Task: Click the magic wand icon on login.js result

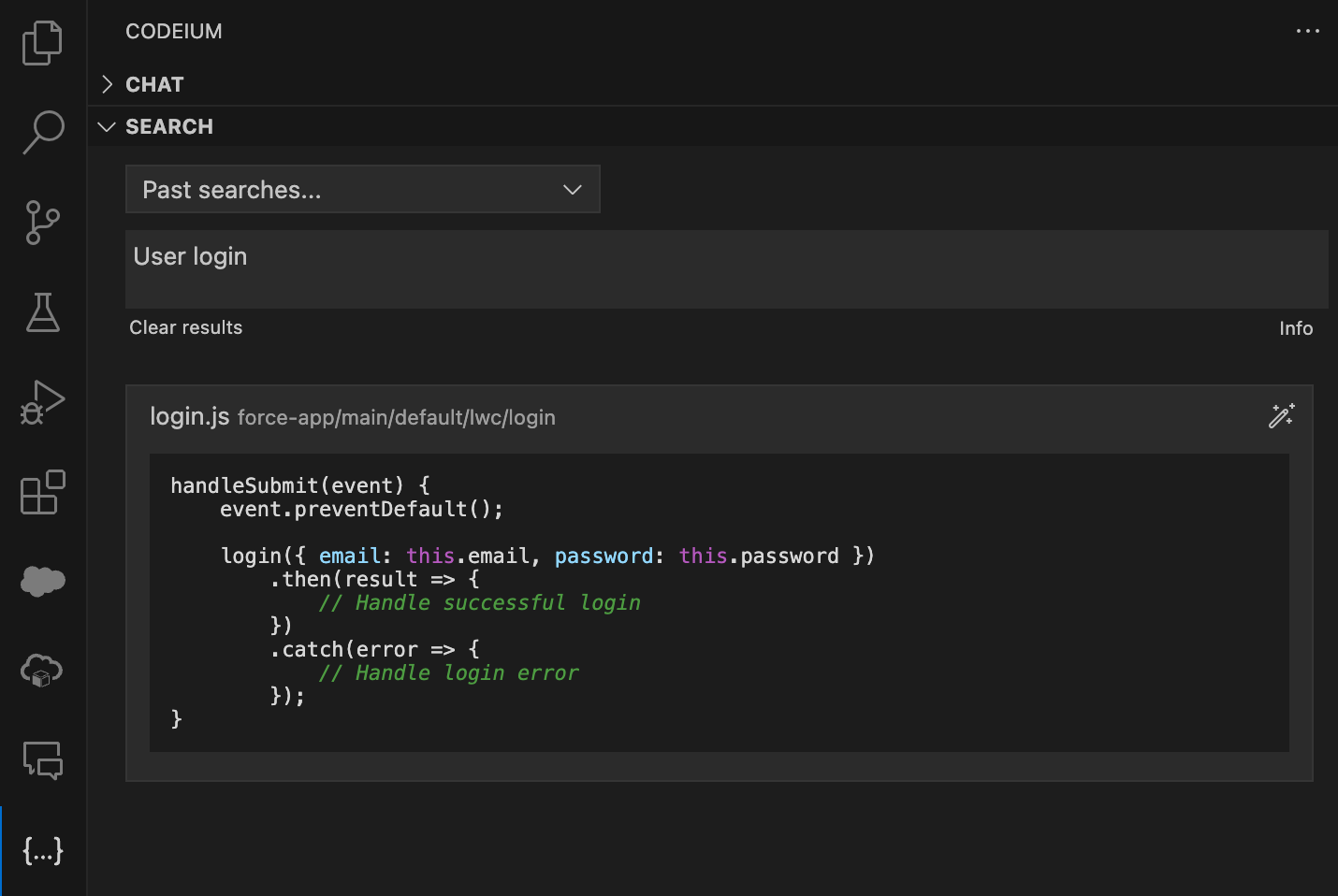Action: click(1282, 416)
